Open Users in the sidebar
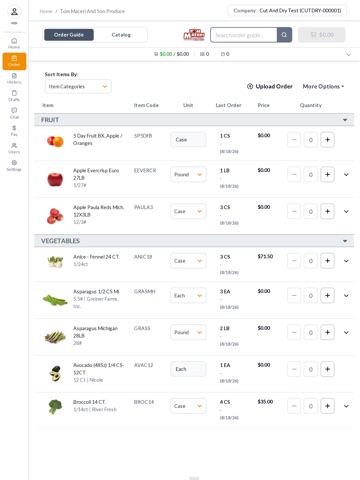 point(14,148)
